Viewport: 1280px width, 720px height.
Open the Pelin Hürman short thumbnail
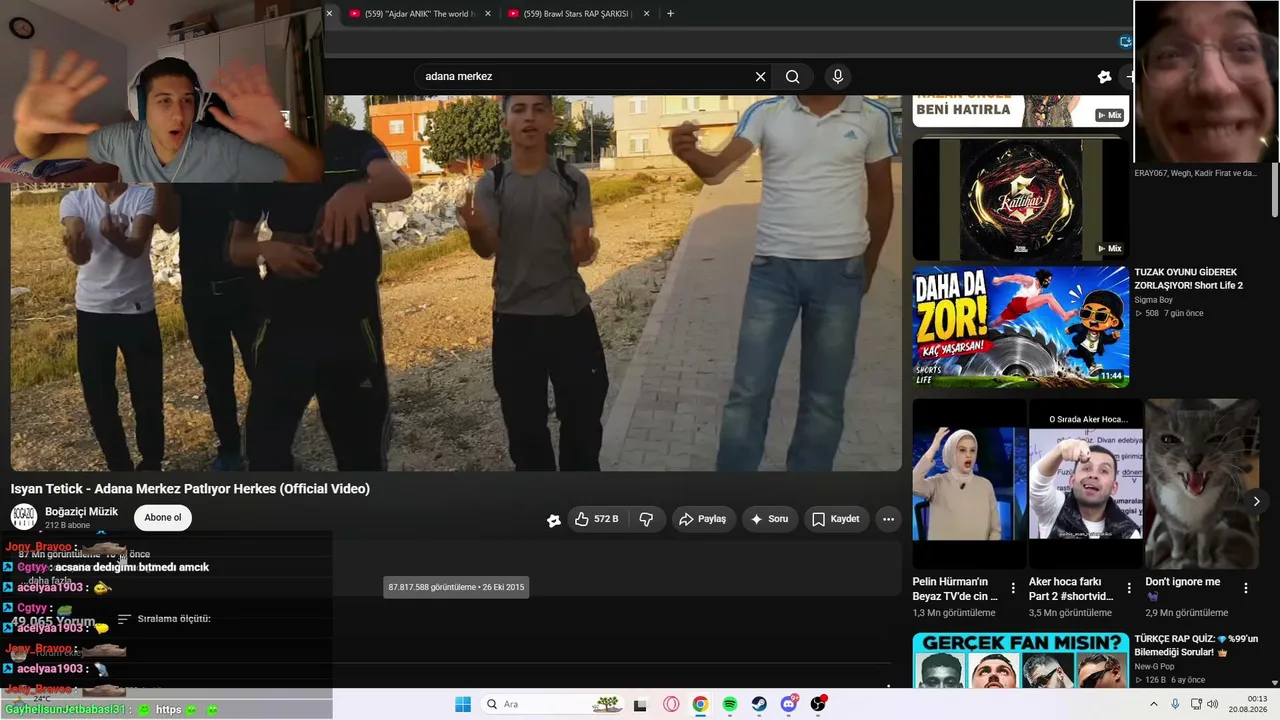[x=969, y=484]
